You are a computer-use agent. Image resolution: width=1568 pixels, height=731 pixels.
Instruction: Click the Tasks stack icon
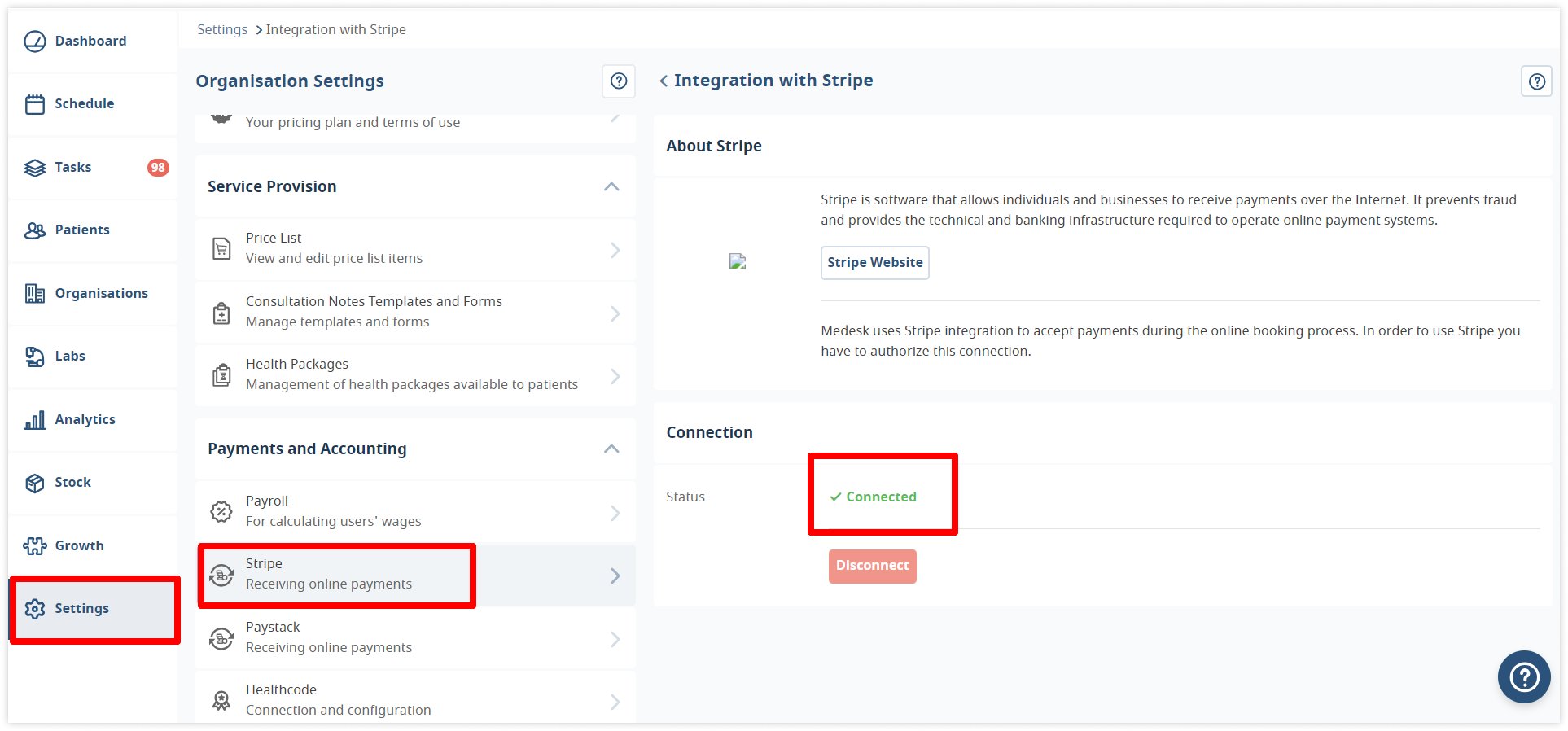(x=35, y=168)
